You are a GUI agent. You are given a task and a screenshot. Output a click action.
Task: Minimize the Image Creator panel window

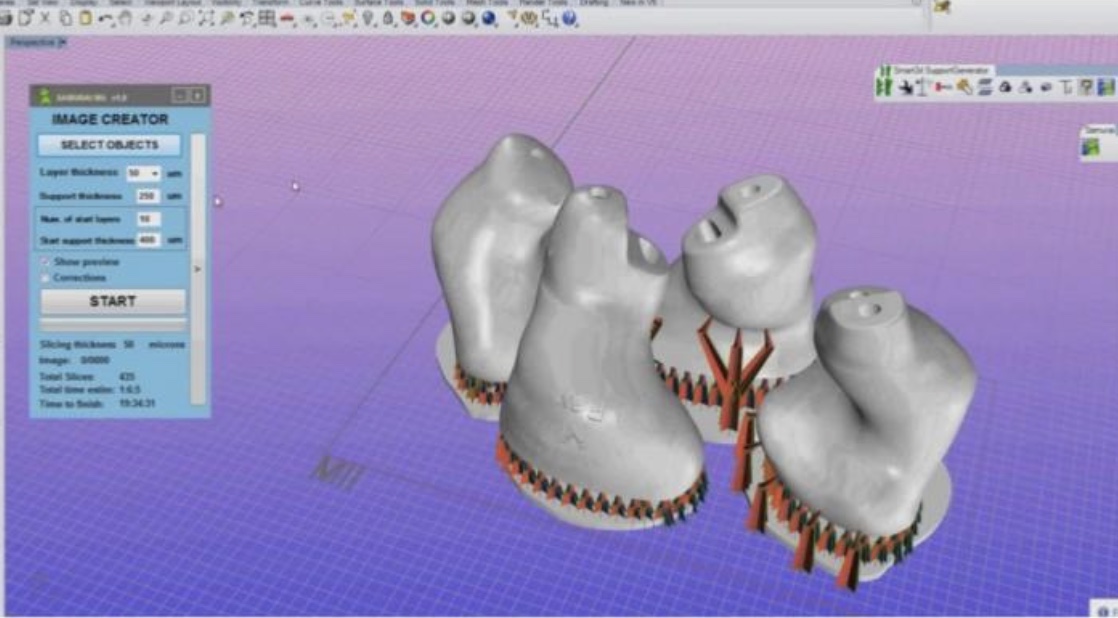point(180,96)
